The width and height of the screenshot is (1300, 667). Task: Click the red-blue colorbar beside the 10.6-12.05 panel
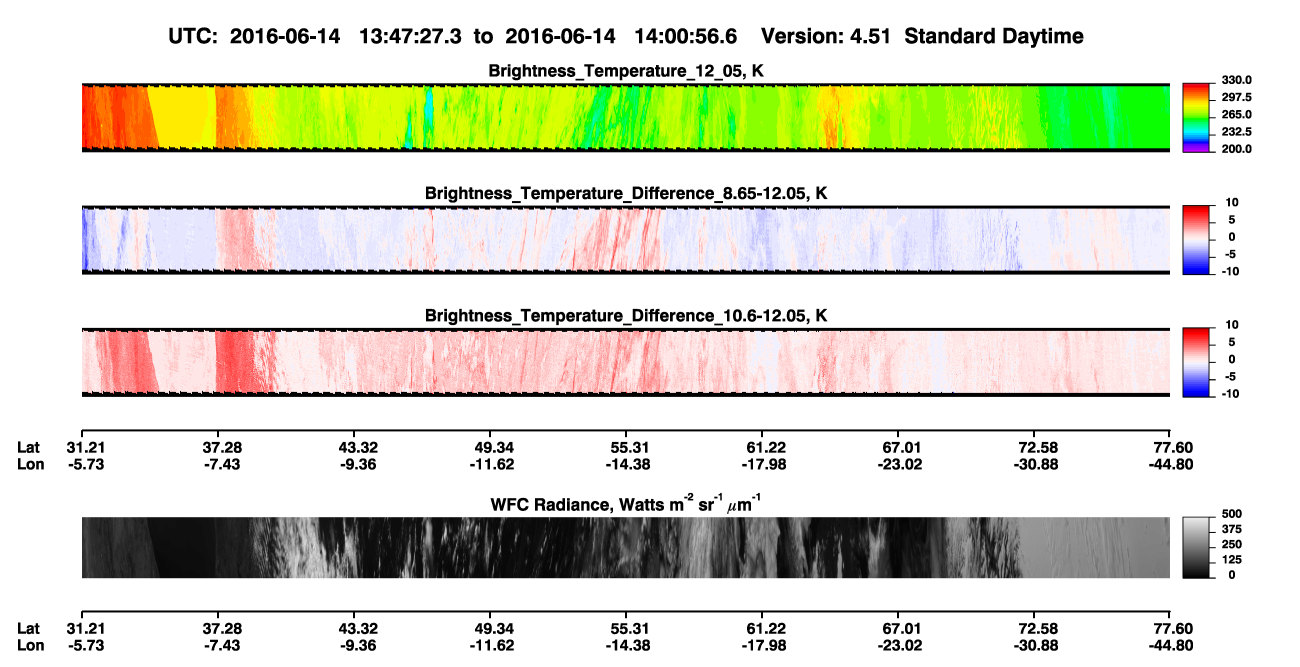(x=1195, y=360)
